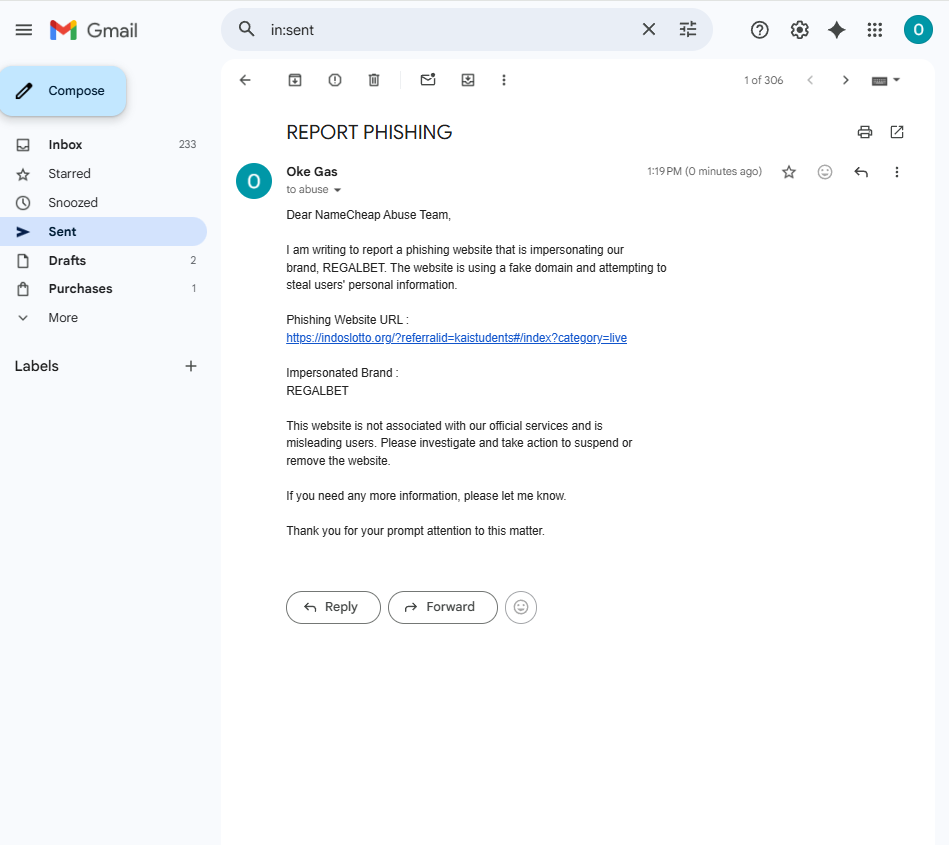Add emoji reaction next to Forward
This screenshot has width=949, height=845.
click(x=521, y=607)
